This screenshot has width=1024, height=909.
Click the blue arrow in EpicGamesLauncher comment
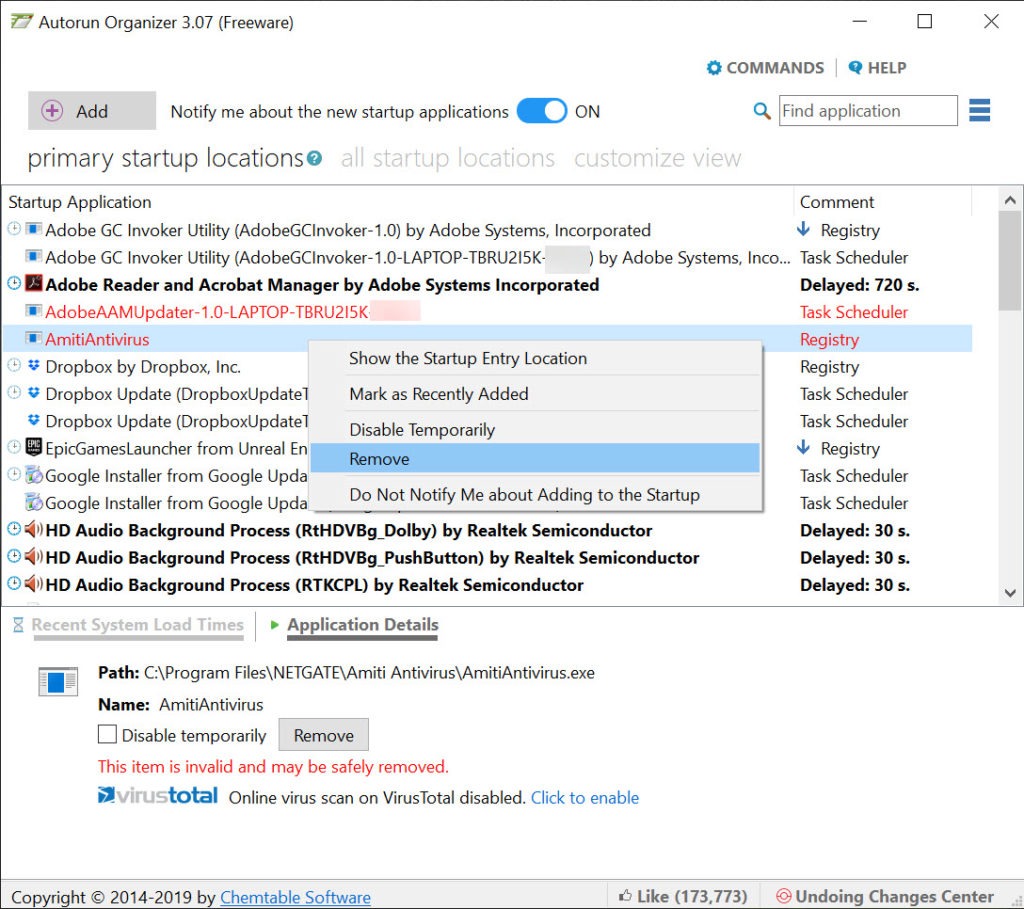coord(803,447)
